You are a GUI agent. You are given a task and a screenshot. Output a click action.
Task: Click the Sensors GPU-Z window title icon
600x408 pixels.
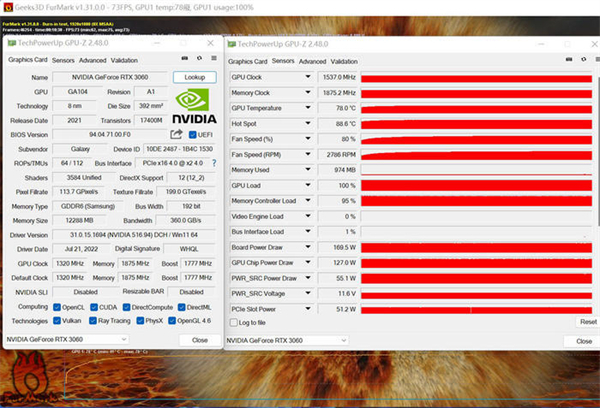coord(232,44)
